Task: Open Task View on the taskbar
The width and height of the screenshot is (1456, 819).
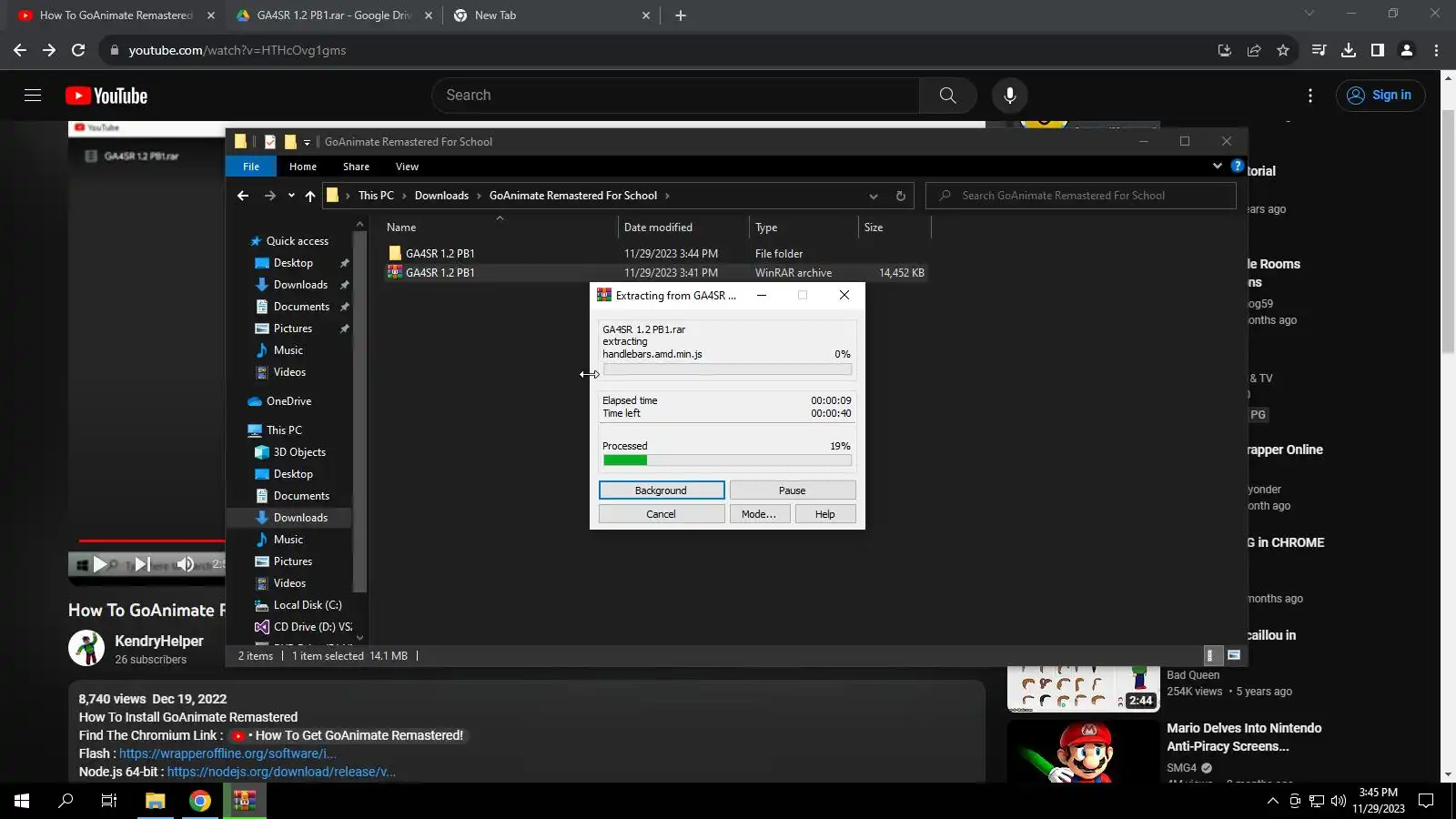Action: 109,801
